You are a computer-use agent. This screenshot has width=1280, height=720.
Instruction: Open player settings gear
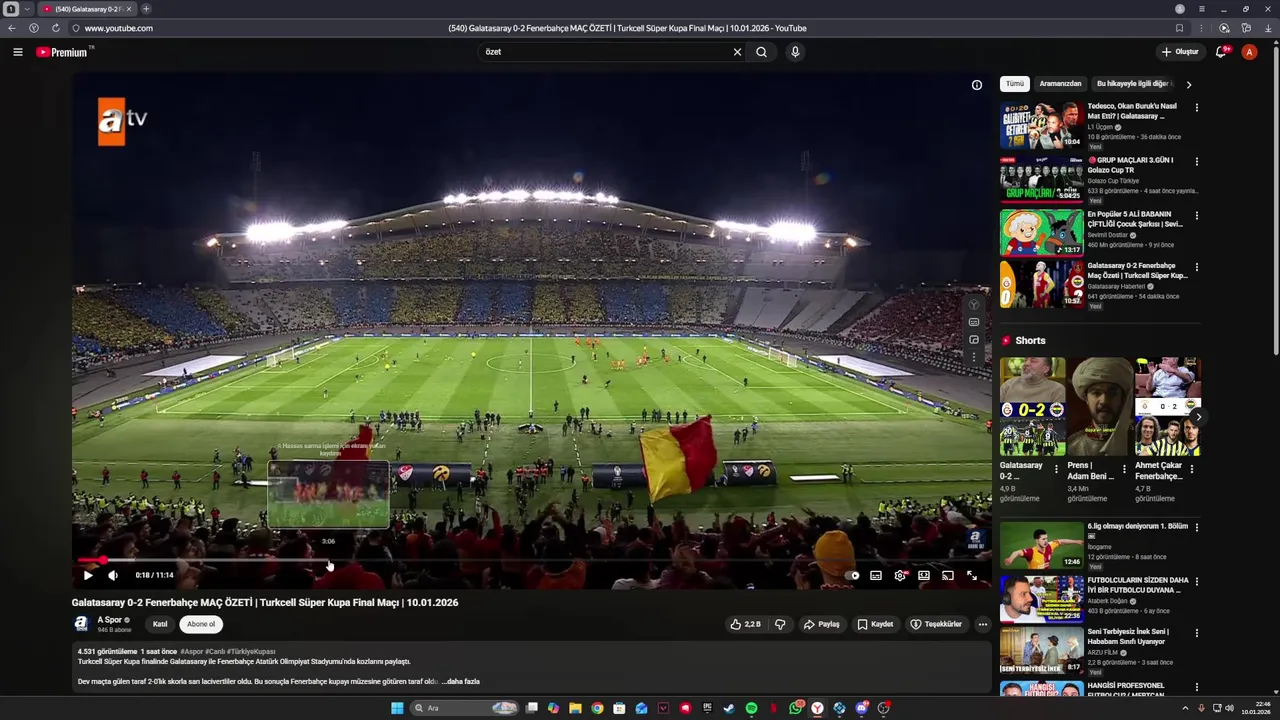tap(900, 575)
